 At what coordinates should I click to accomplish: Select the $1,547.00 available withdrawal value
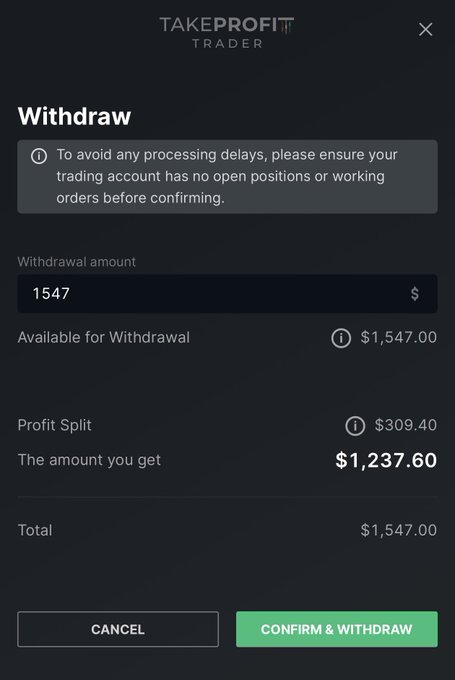(399, 337)
